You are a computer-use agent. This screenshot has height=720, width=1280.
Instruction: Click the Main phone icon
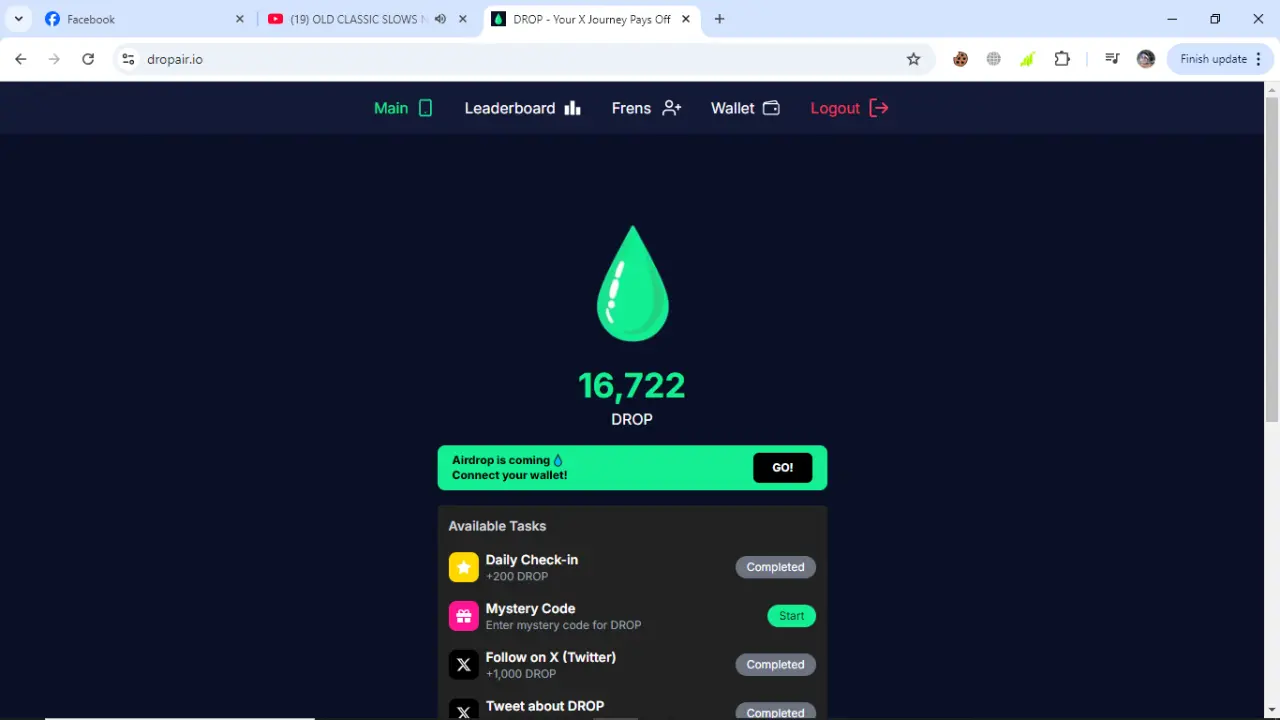pos(425,108)
